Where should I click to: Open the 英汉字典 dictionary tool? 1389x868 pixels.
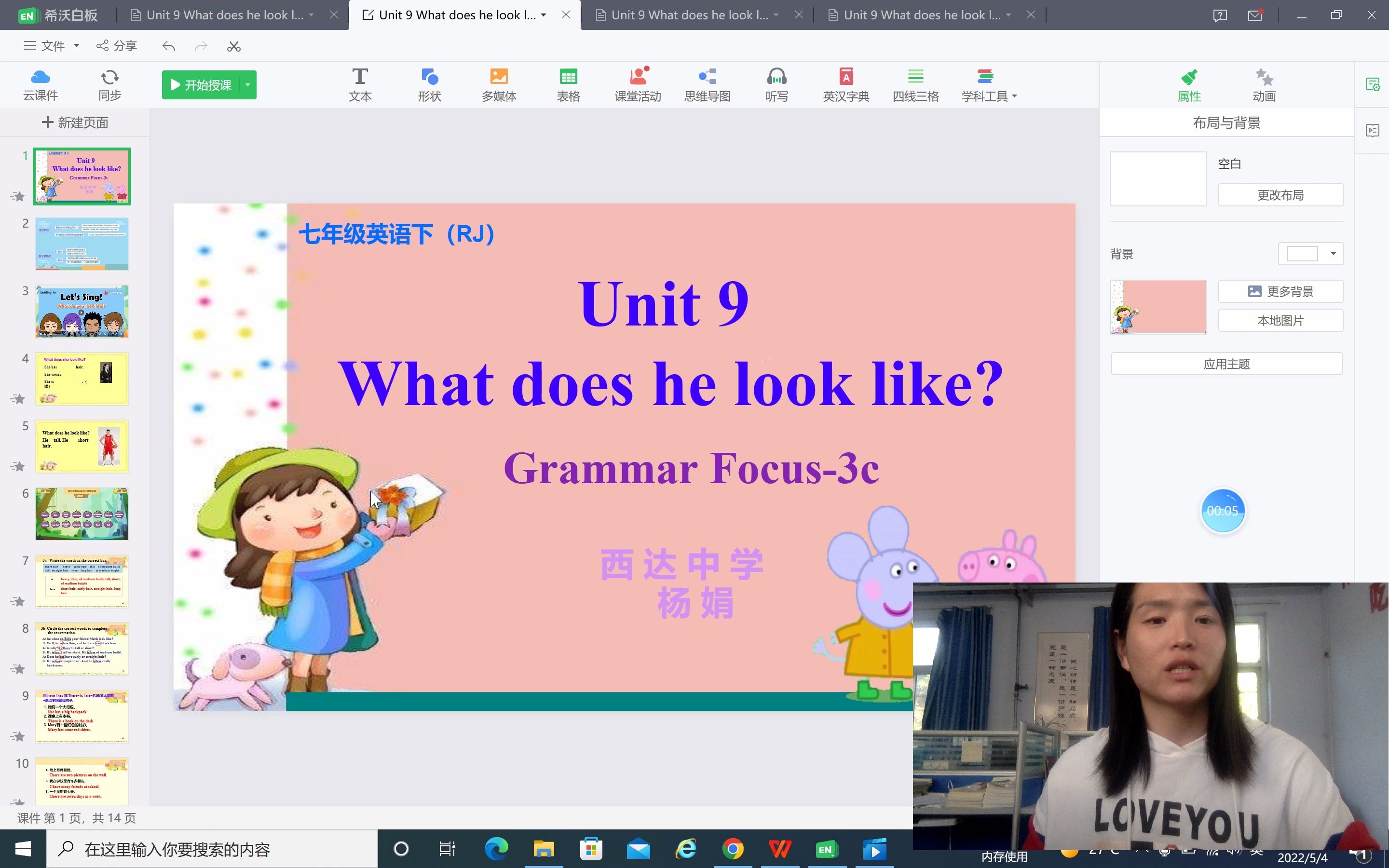click(846, 84)
